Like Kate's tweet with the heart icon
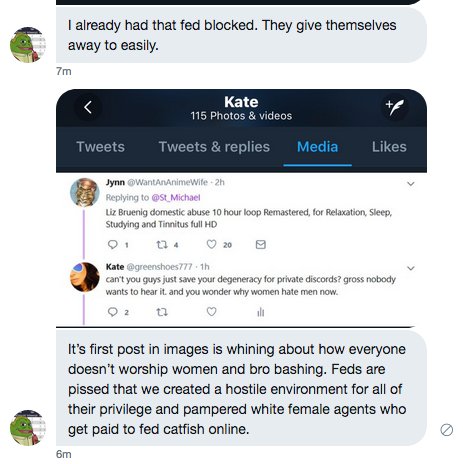463x464 pixels. coord(211,312)
